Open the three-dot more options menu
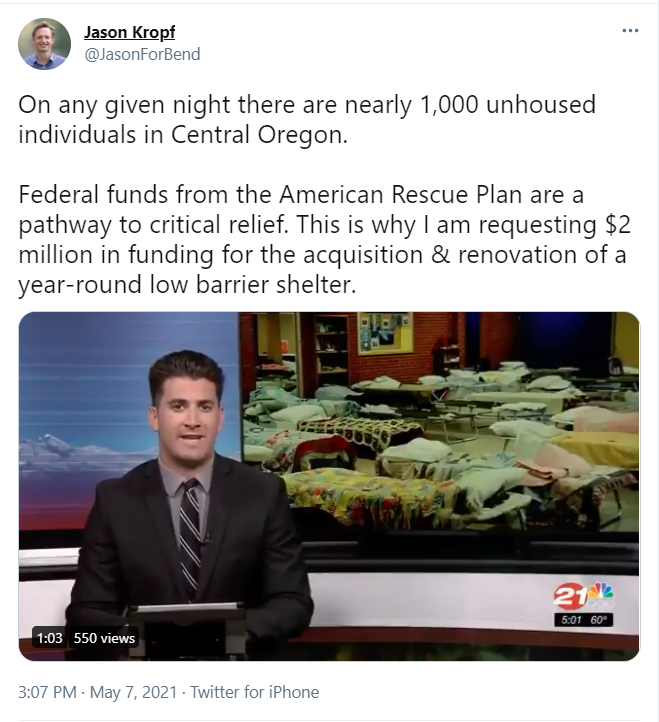Viewport: 659px width, 722px height. point(630,31)
